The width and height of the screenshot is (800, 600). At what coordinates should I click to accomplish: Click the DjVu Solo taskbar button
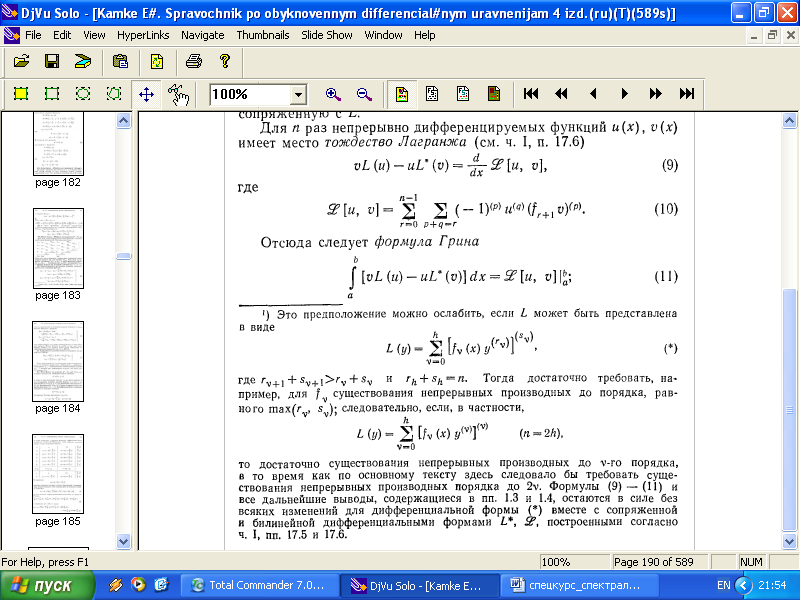419,585
